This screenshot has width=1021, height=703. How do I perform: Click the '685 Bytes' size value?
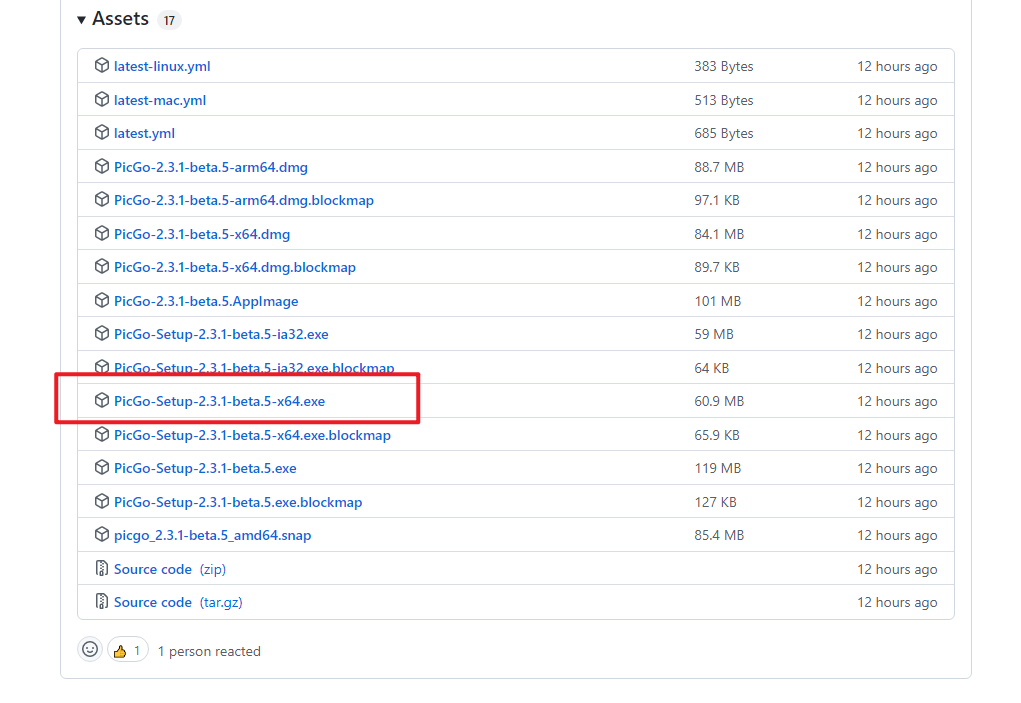[723, 133]
